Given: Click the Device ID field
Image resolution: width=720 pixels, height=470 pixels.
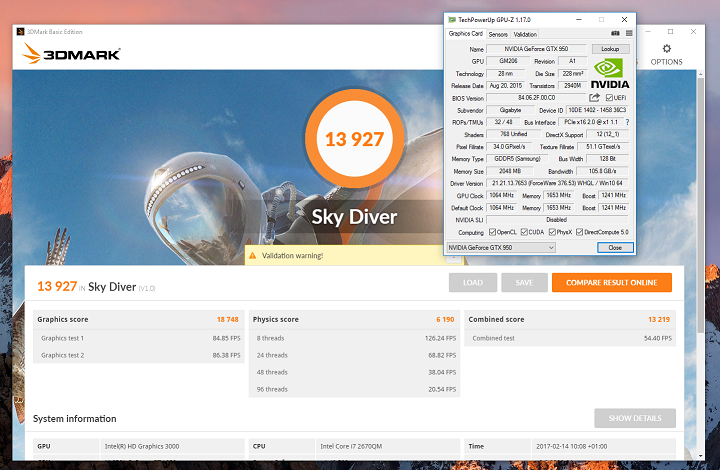Looking at the screenshot, I should tap(597, 110).
